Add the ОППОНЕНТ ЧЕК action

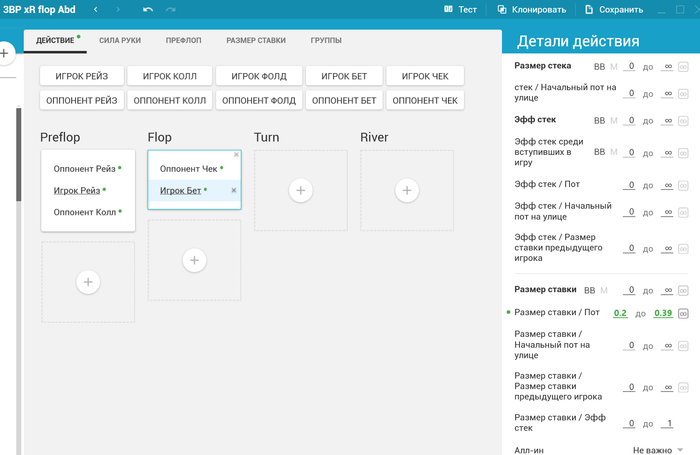[x=425, y=100]
